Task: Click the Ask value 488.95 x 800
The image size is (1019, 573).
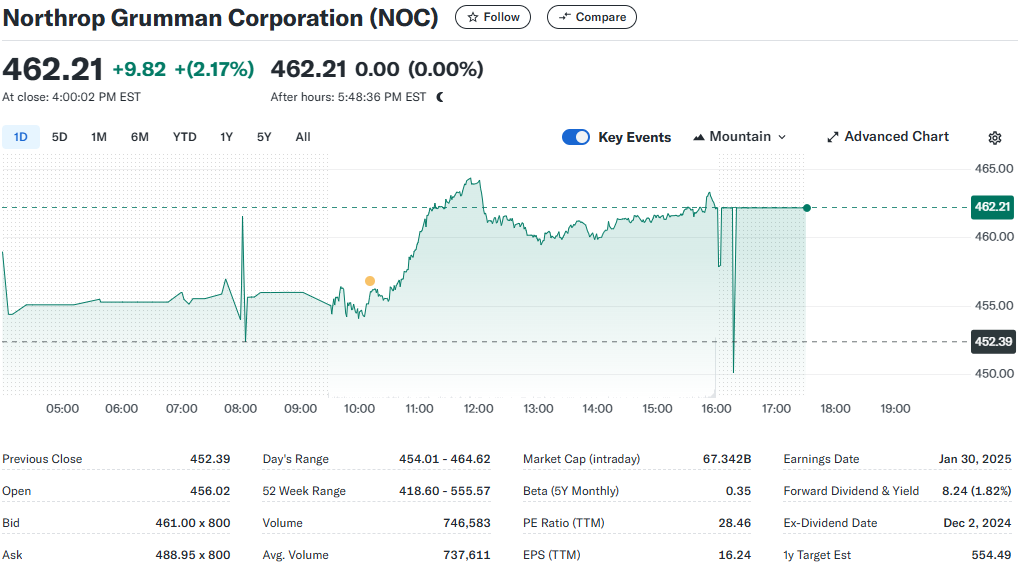Action: point(192,555)
